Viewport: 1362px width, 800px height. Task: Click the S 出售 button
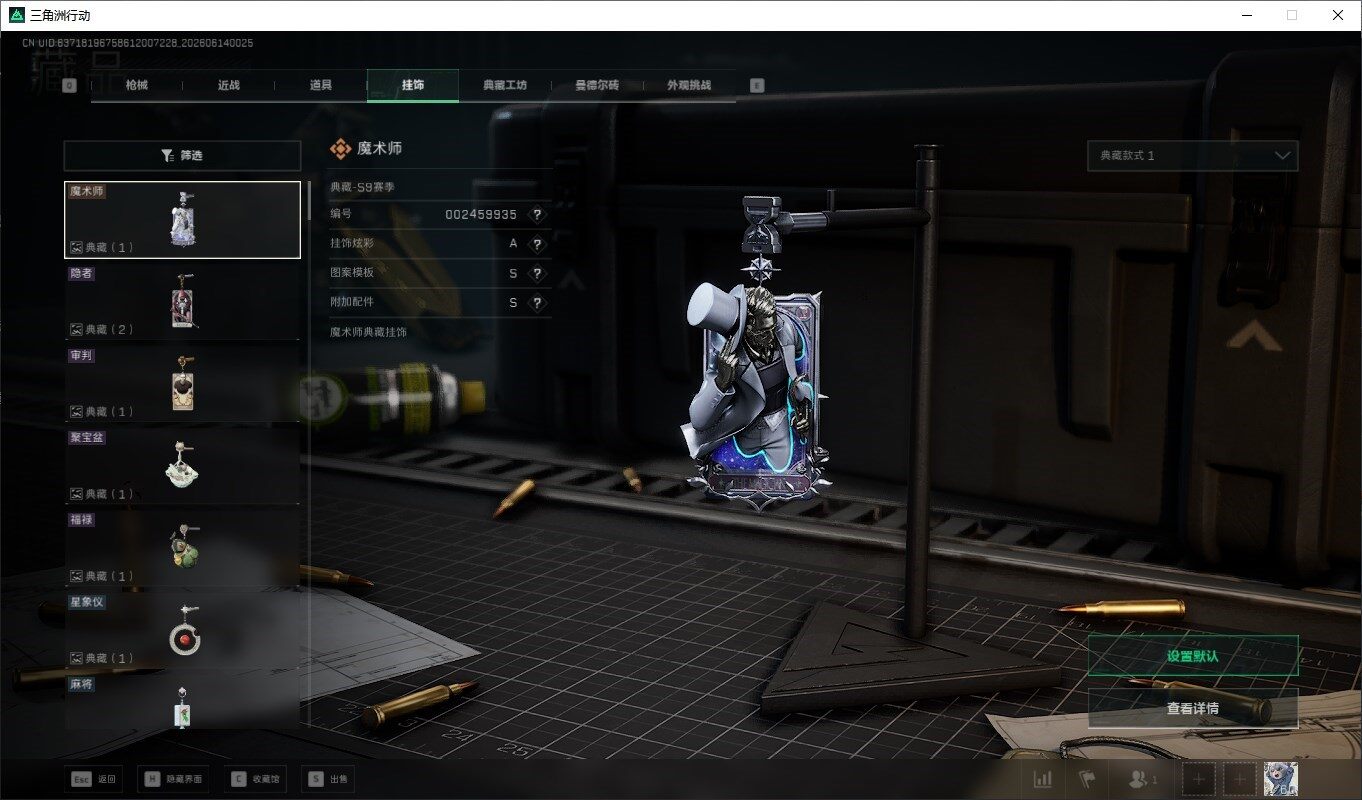pyautogui.click(x=330, y=779)
